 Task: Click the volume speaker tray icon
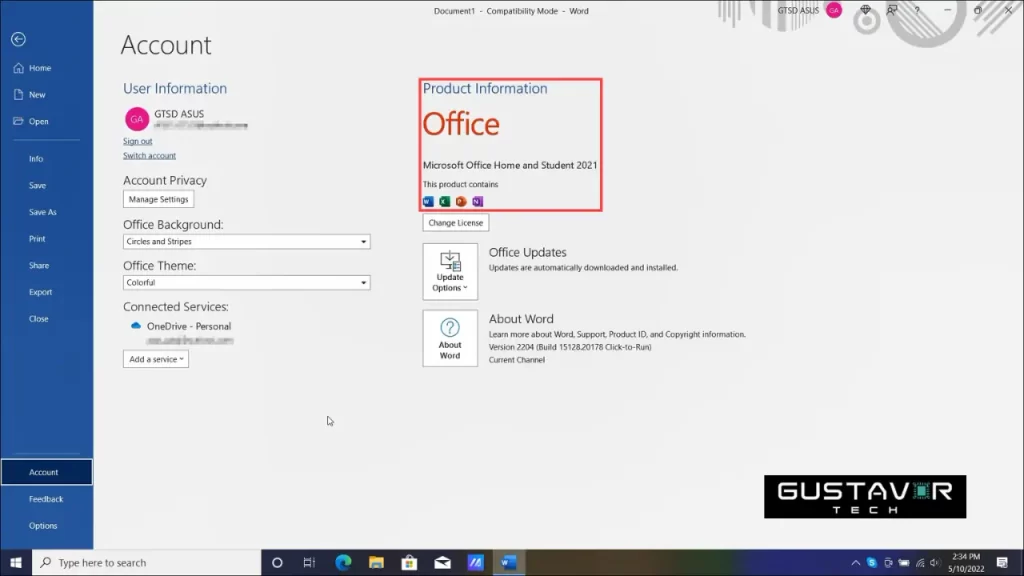(935, 563)
